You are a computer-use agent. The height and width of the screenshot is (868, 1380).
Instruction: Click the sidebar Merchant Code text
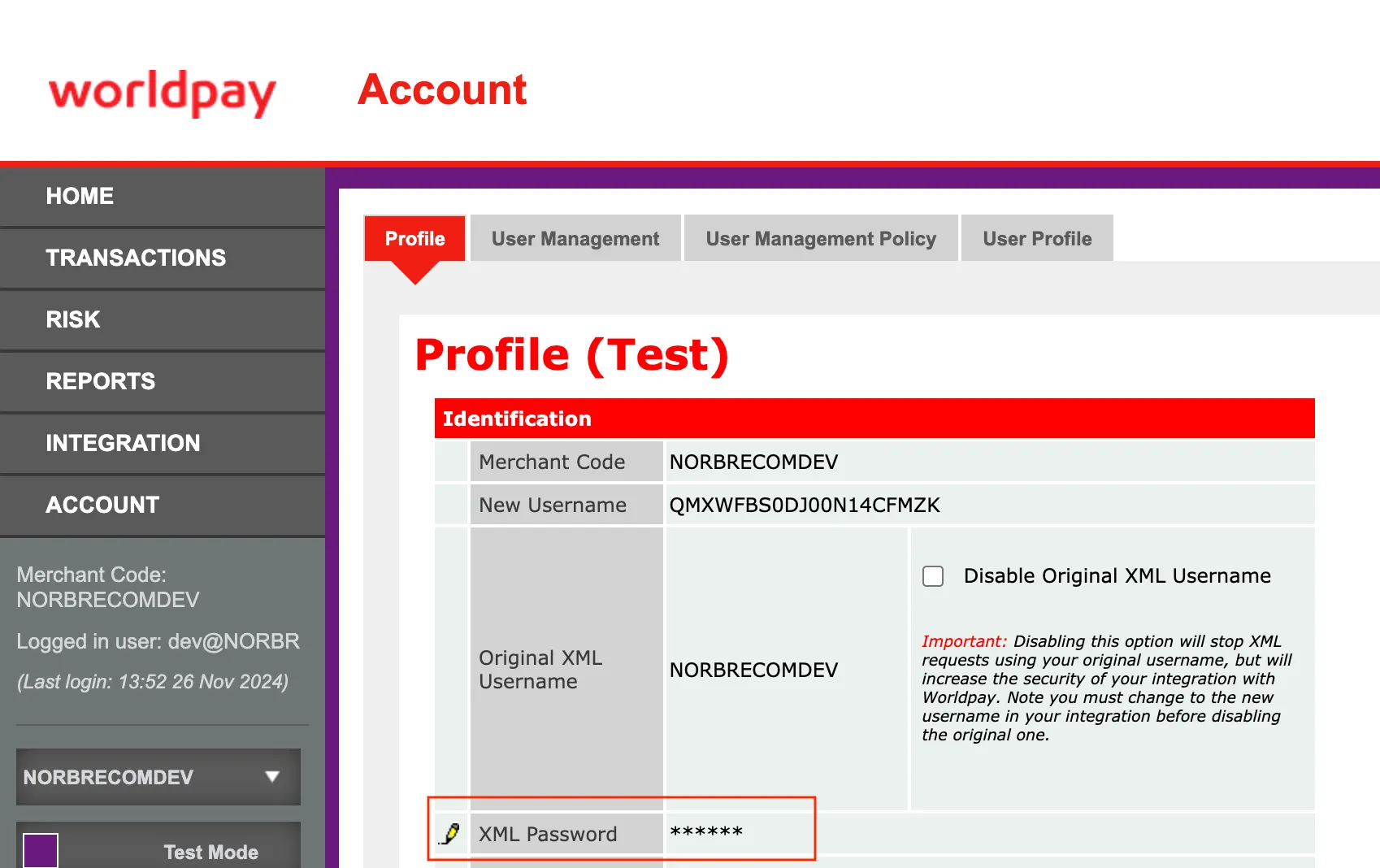pyautogui.click(x=108, y=587)
